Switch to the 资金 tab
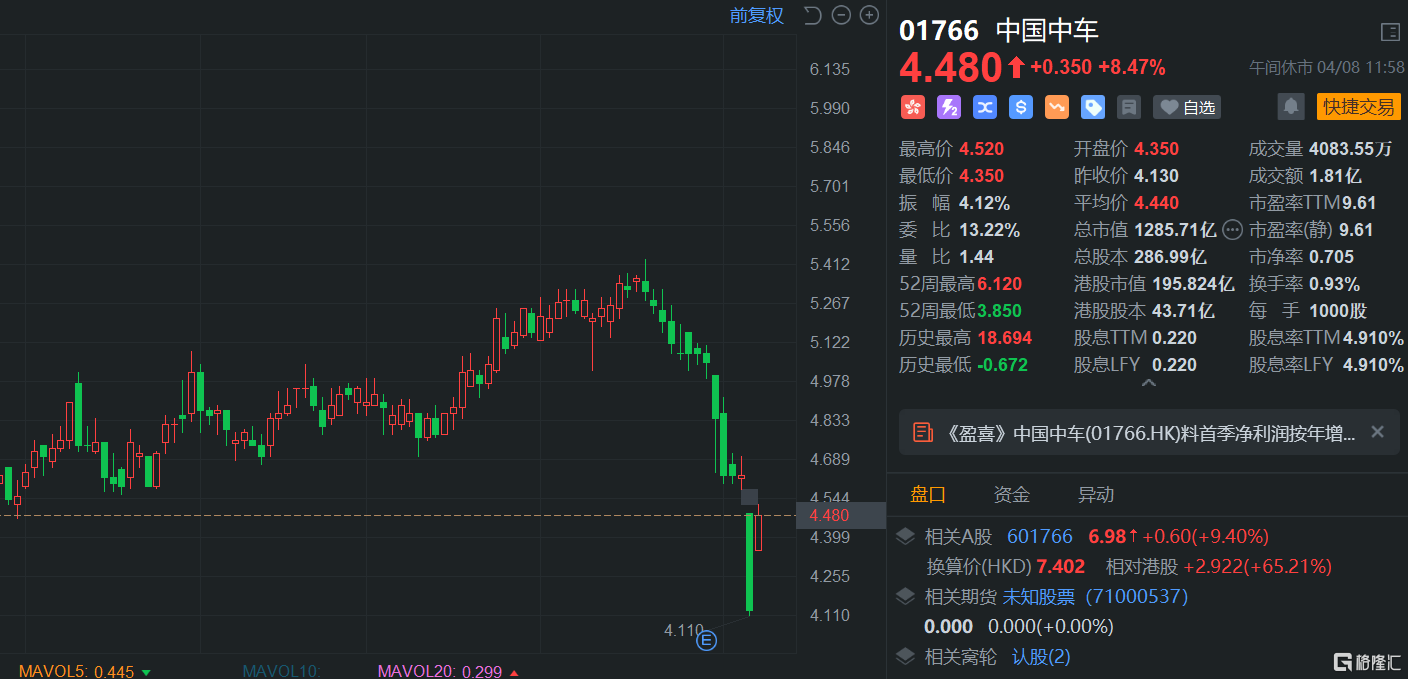1408x679 pixels. (1011, 494)
